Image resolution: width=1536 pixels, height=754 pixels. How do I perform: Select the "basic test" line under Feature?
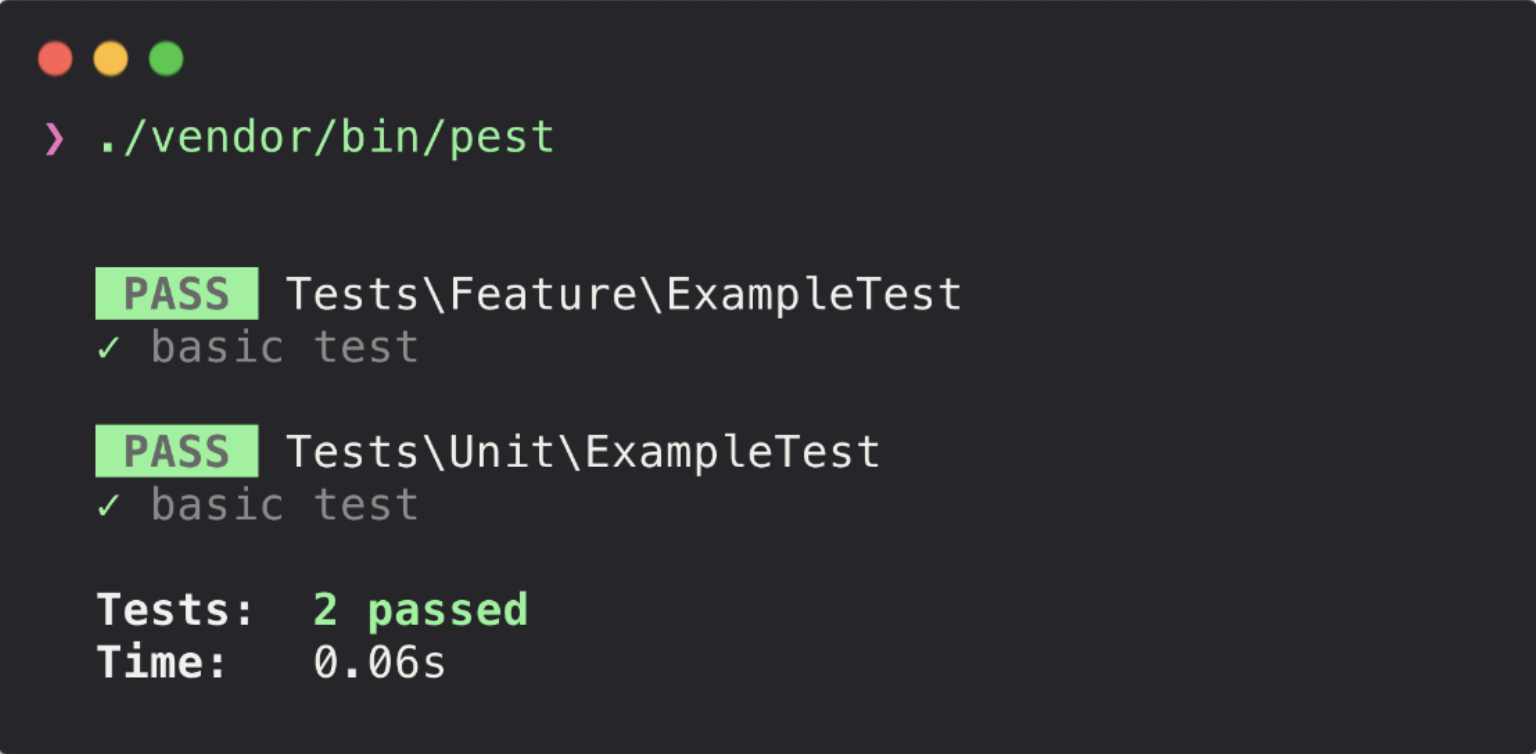(x=284, y=348)
